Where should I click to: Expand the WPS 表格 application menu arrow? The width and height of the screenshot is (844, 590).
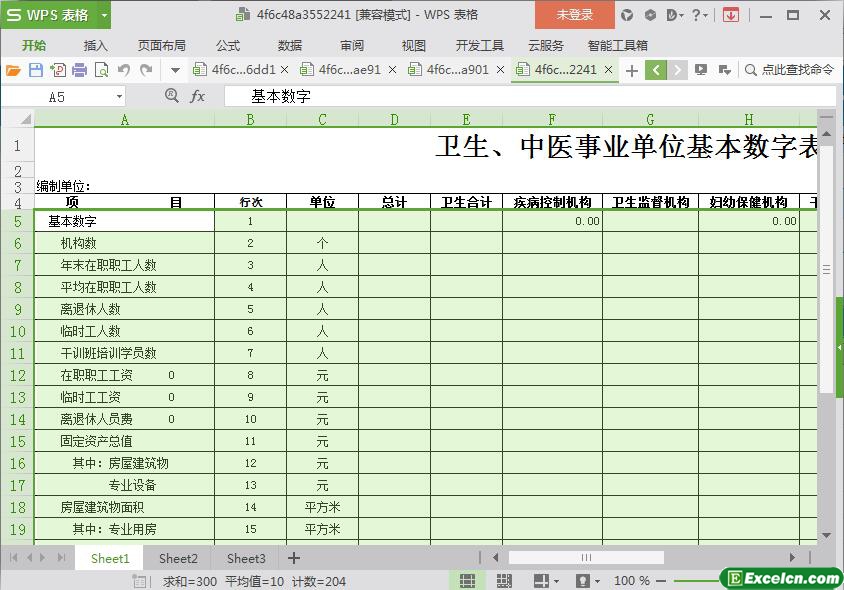pyautogui.click(x=104, y=15)
